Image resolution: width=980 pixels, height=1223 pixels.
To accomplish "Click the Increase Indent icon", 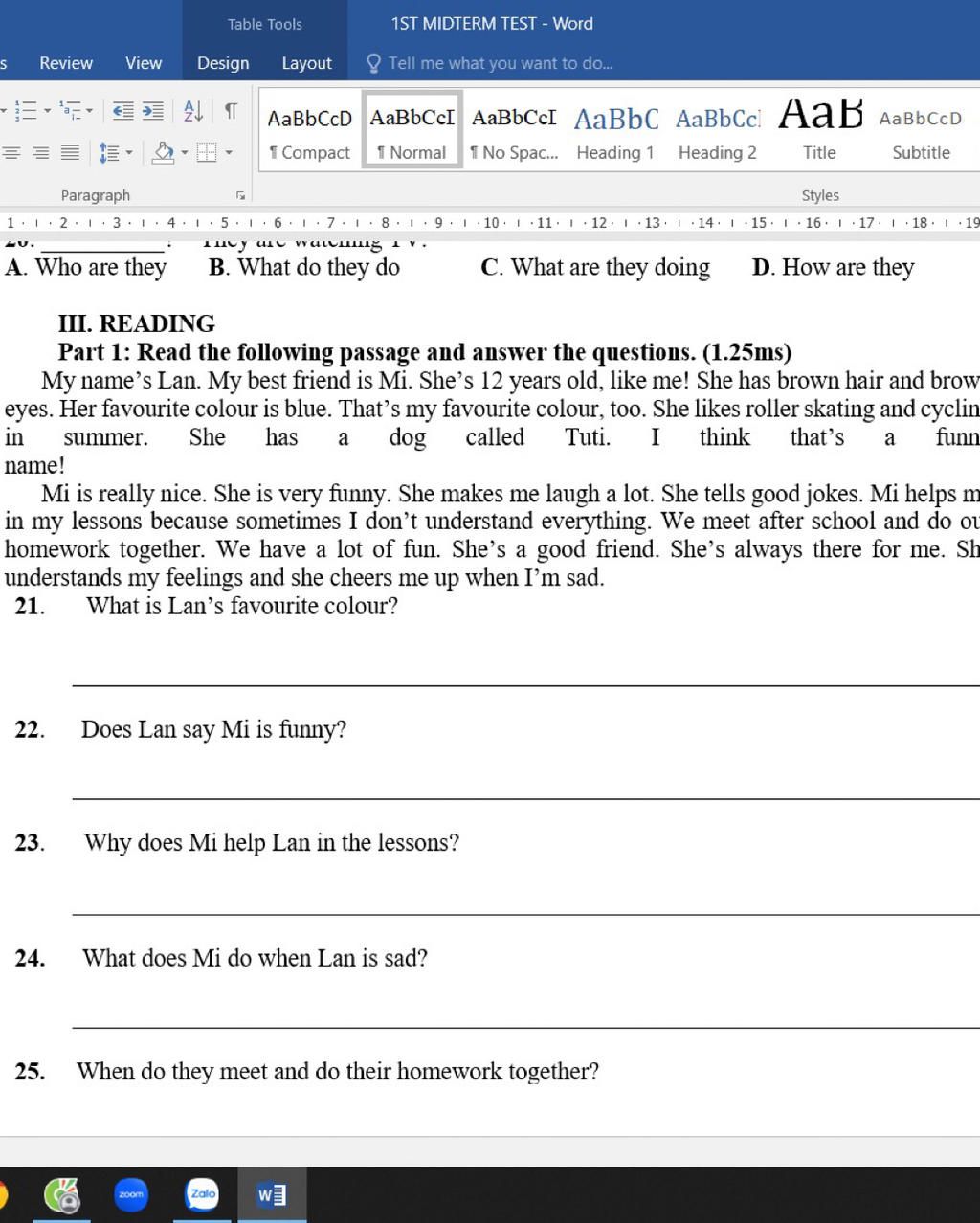I will click(x=153, y=112).
